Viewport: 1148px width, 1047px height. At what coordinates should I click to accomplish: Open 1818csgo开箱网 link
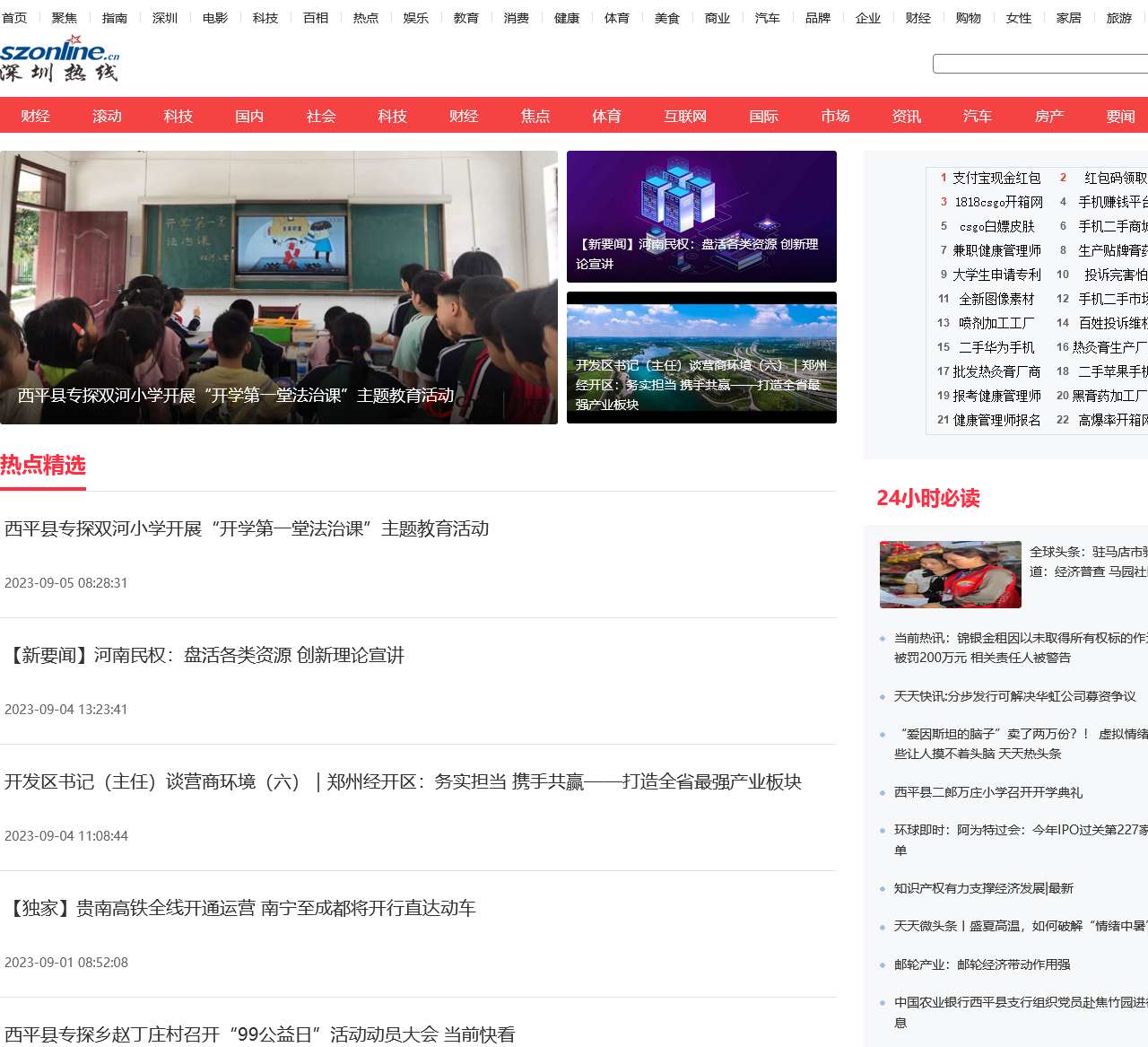pos(999,202)
